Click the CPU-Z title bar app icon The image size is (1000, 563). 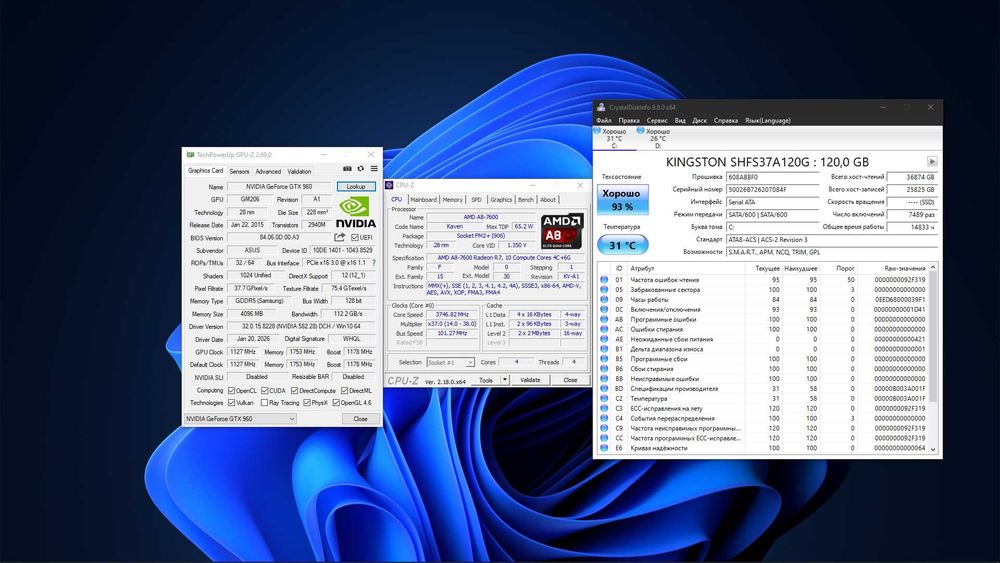point(389,185)
